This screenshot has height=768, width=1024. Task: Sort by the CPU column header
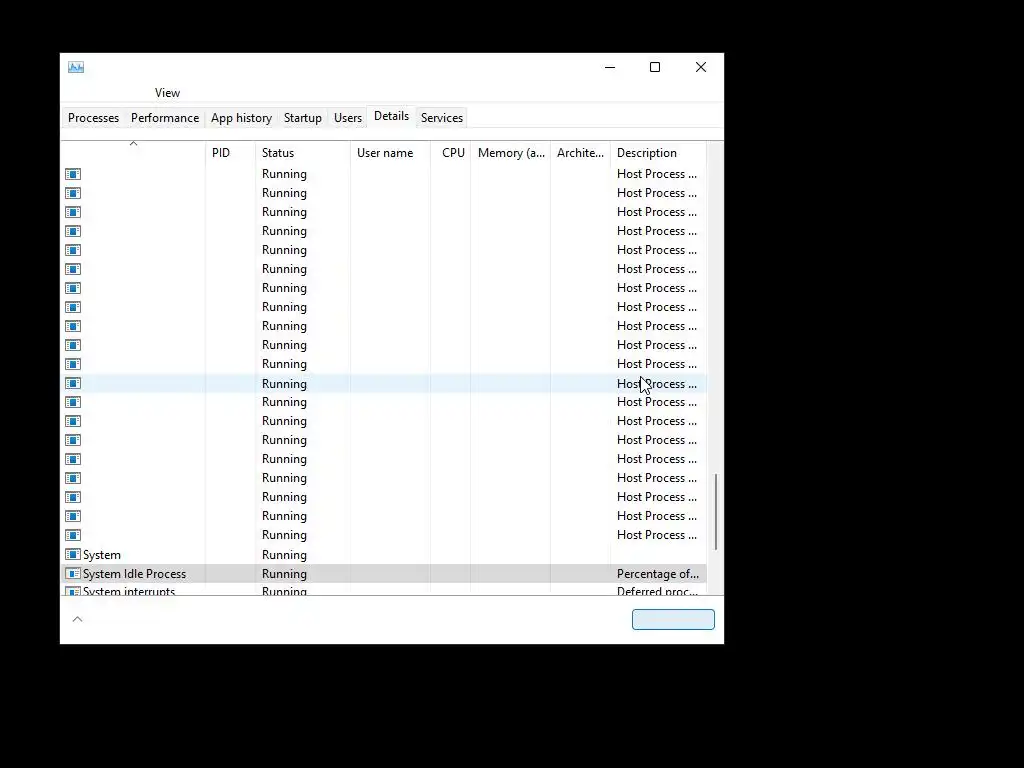click(x=451, y=153)
